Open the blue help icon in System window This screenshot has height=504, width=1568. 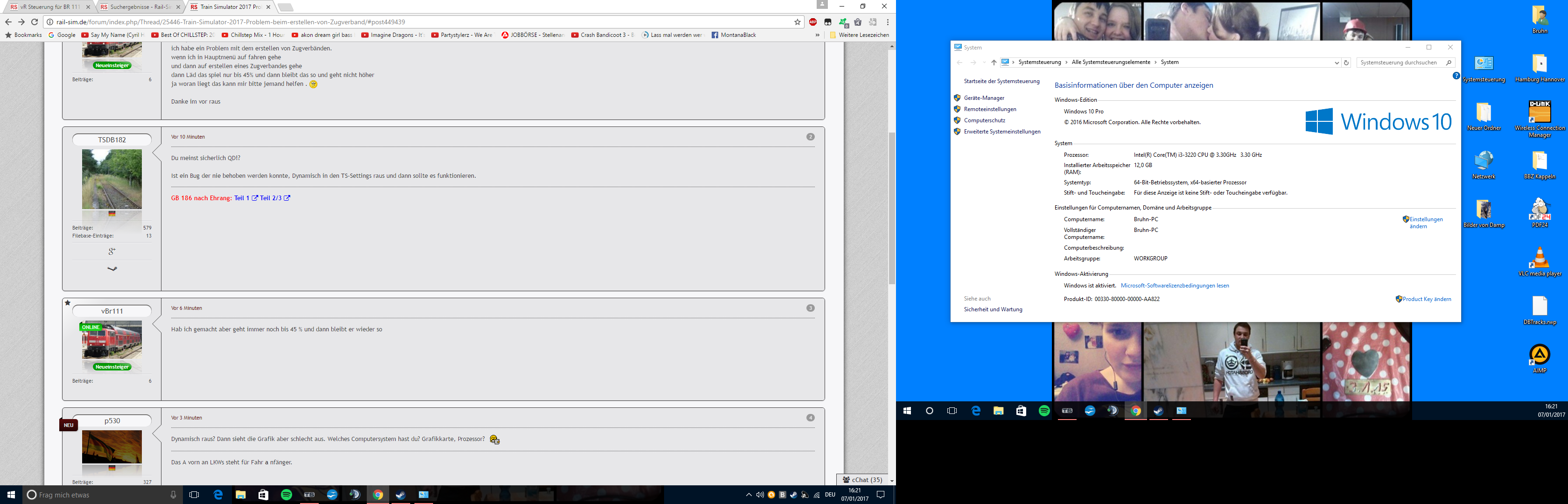(1456, 76)
